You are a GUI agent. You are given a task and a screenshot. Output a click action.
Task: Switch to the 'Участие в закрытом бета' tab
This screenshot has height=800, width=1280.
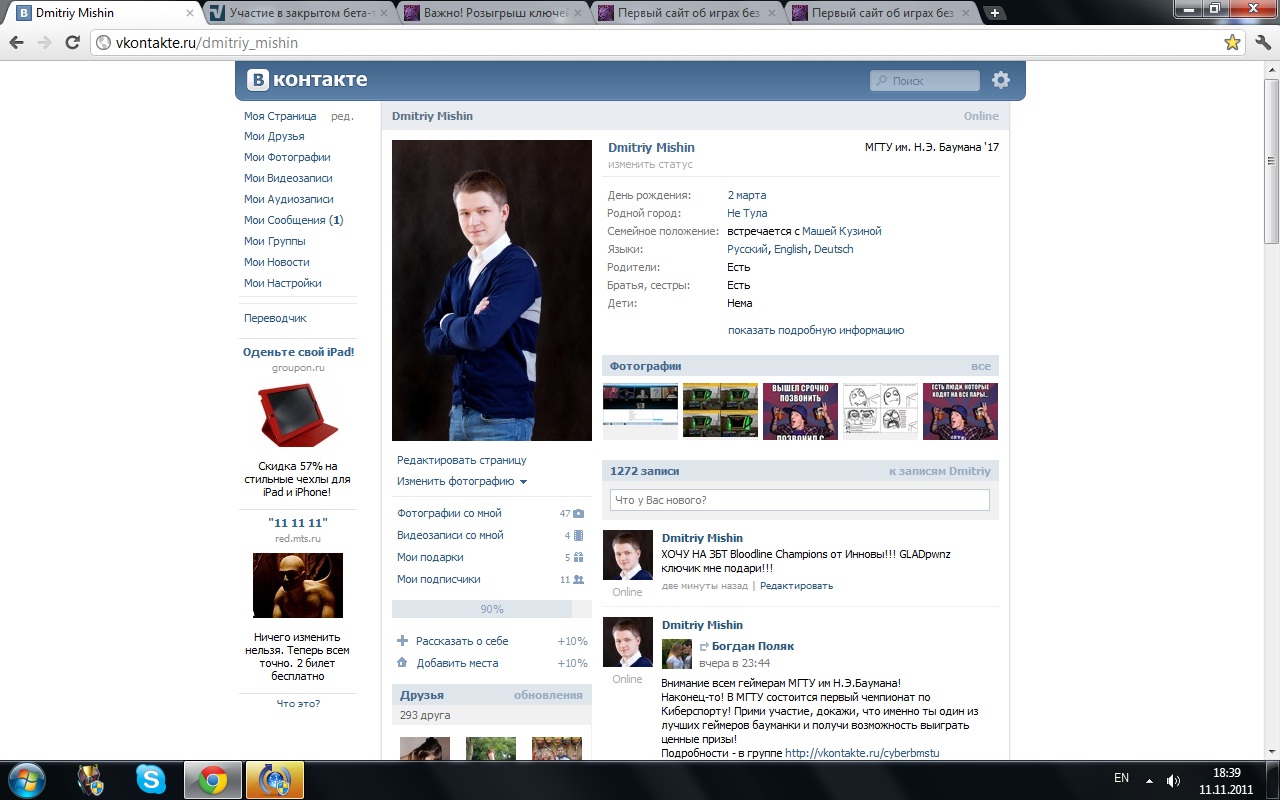click(x=297, y=13)
